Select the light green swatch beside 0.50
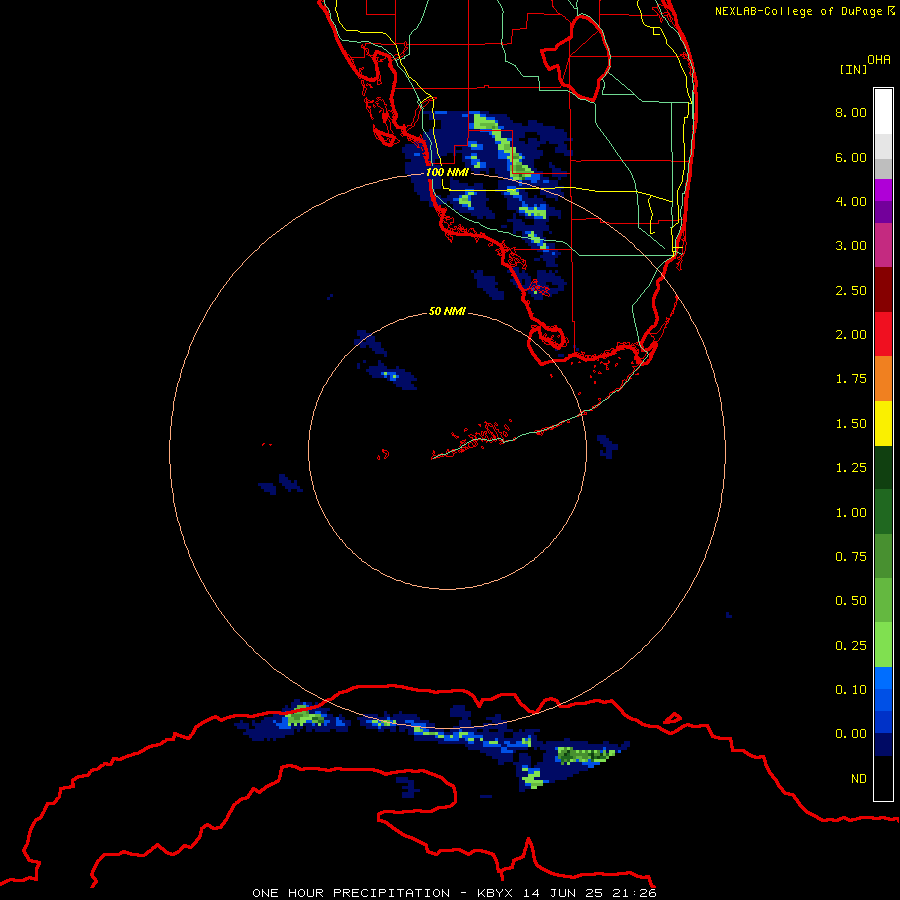The height and width of the screenshot is (900, 900). [x=883, y=600]
